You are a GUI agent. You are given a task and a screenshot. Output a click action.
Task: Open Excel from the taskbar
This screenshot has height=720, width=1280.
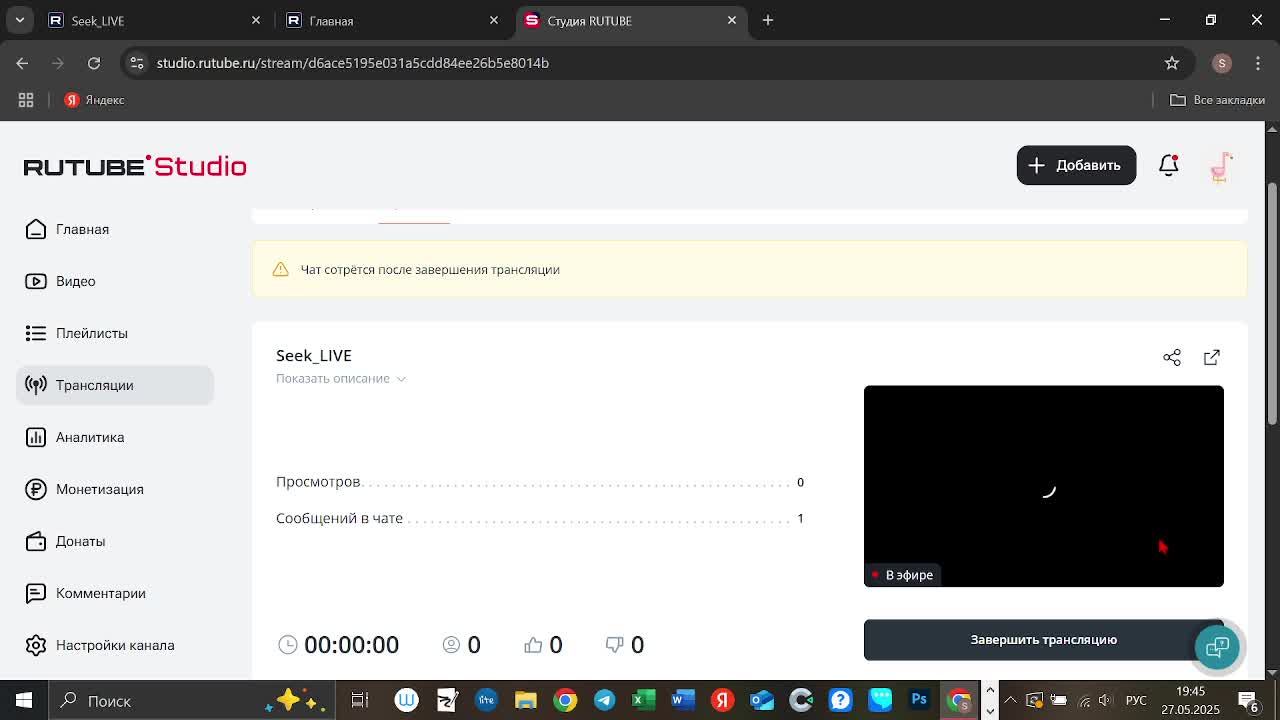pyautogui.click(x=643, y=701)
